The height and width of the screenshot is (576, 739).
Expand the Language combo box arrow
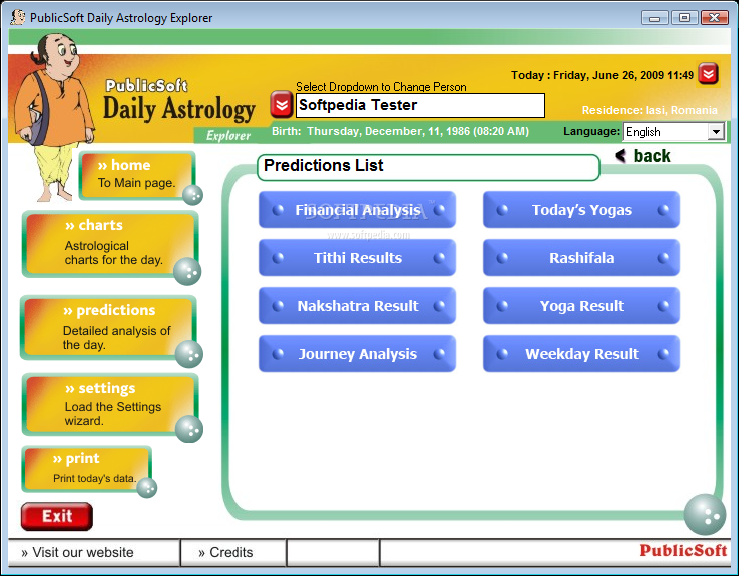[x=716, y=132]
